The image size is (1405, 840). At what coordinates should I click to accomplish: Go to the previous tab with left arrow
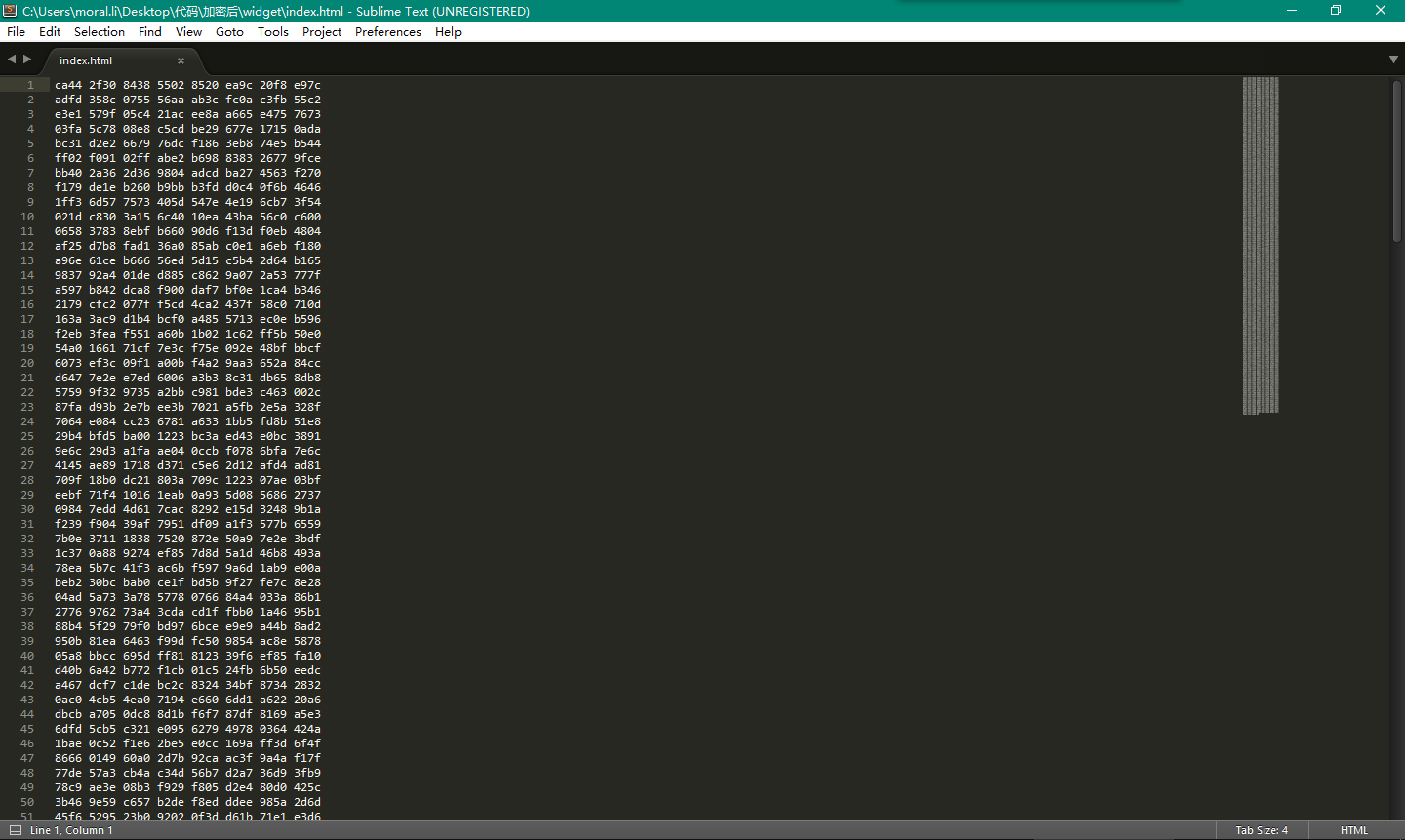pos(12,60)
